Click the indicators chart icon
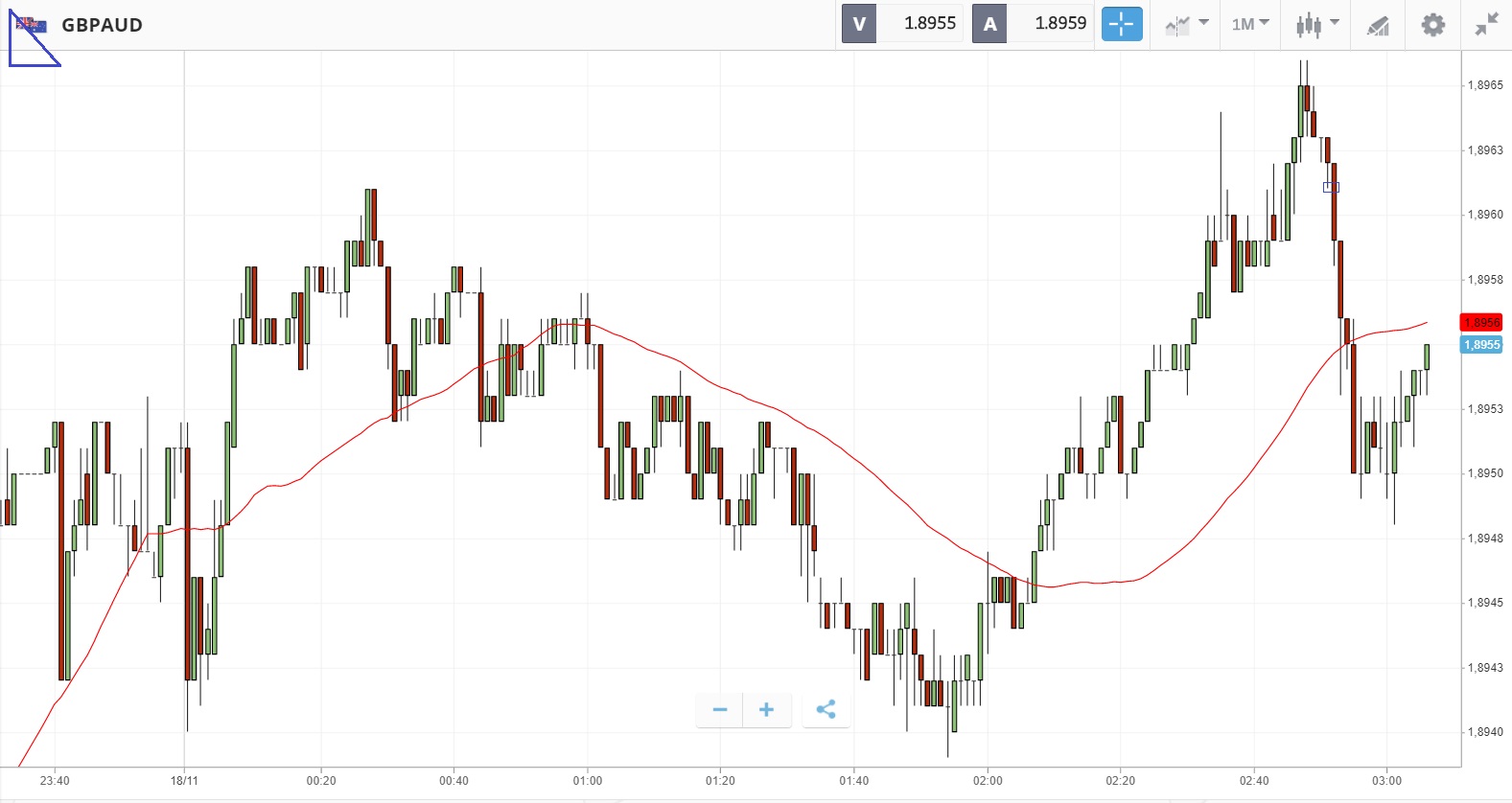Viewport: 1512px width, 803px height. click(1176, 25)
